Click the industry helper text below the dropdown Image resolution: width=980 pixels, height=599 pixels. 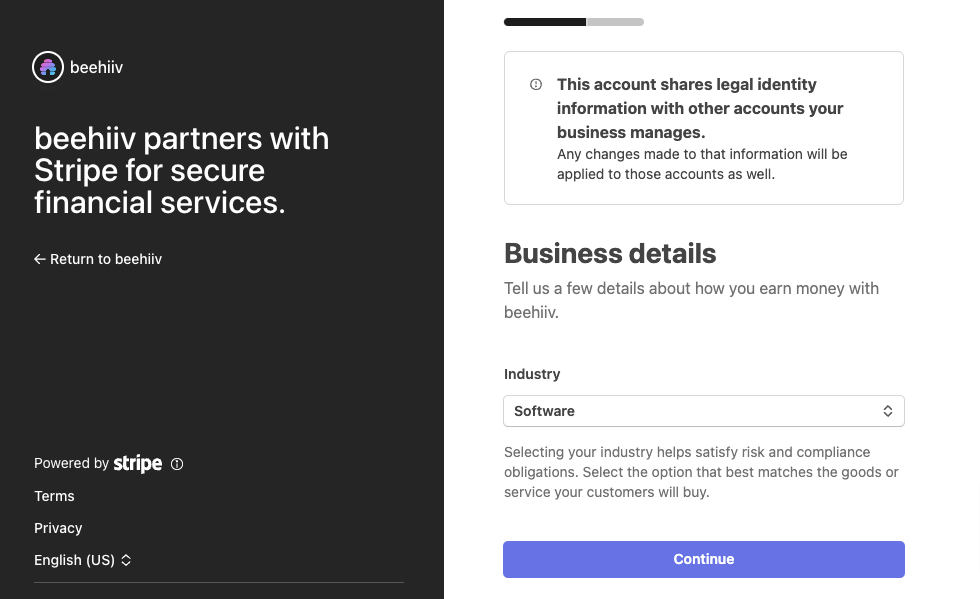tap(701, 472)
